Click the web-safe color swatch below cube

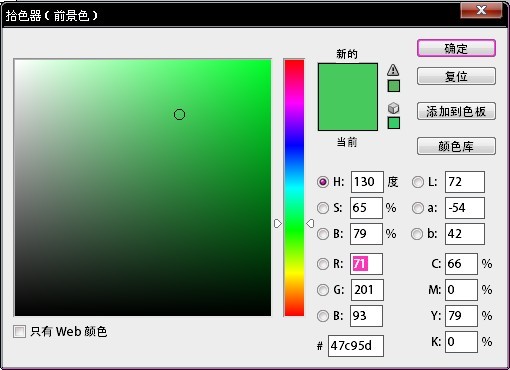[x=394, y=123]
